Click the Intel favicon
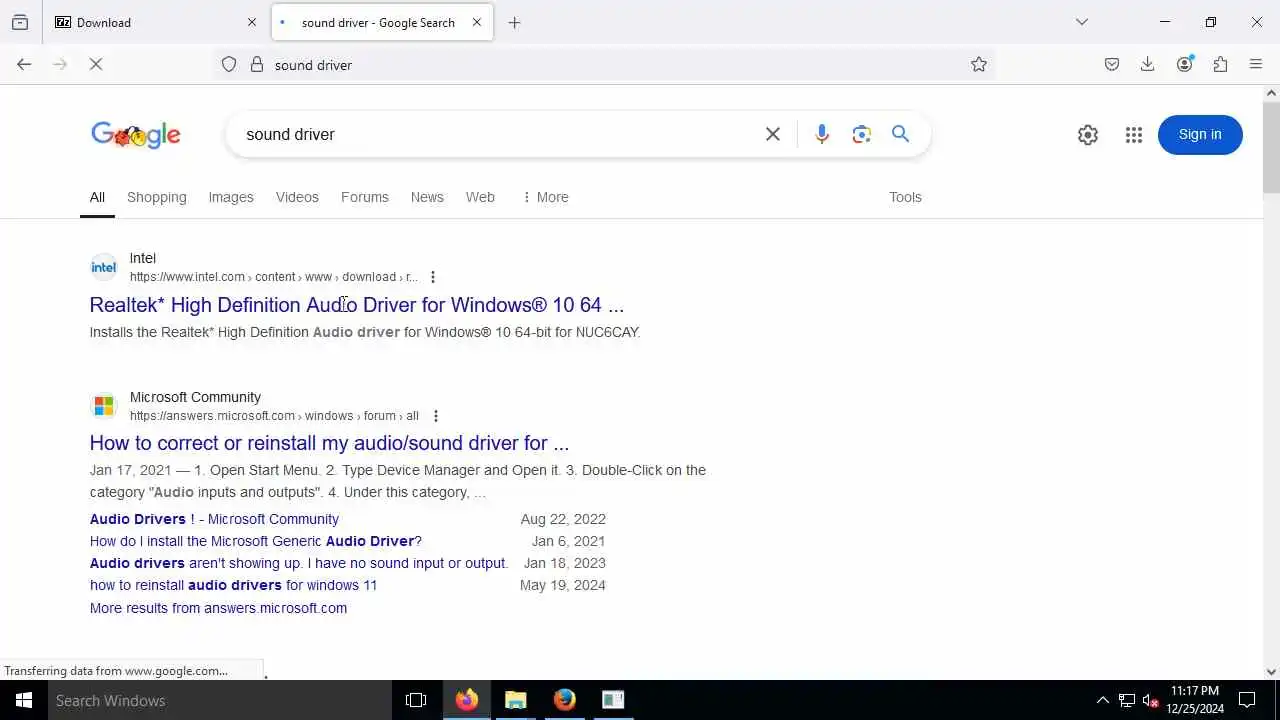The width and height of the screenshot is (1280, 720). tap(104, 267)
